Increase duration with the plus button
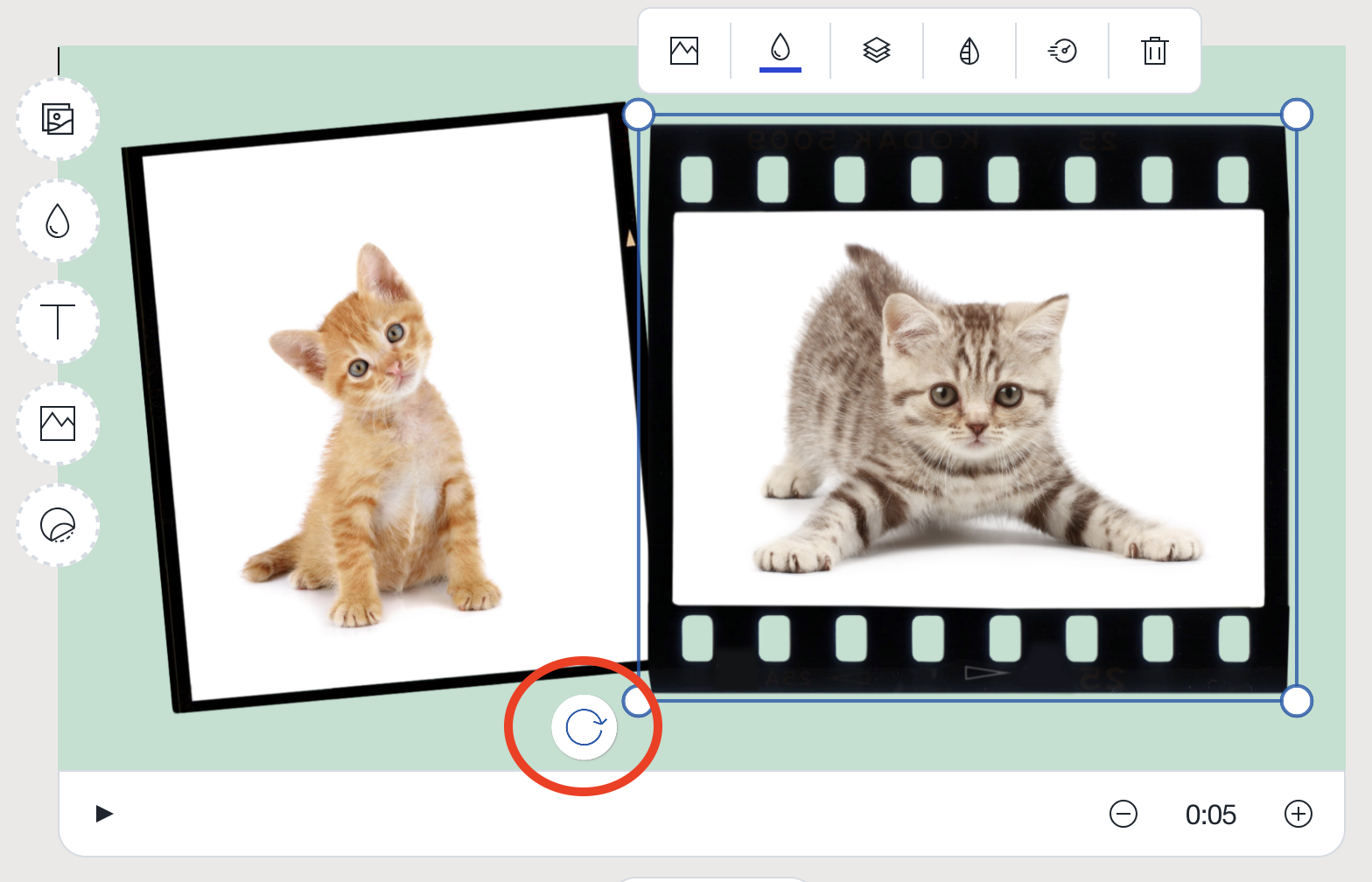 pos(1298,814)
